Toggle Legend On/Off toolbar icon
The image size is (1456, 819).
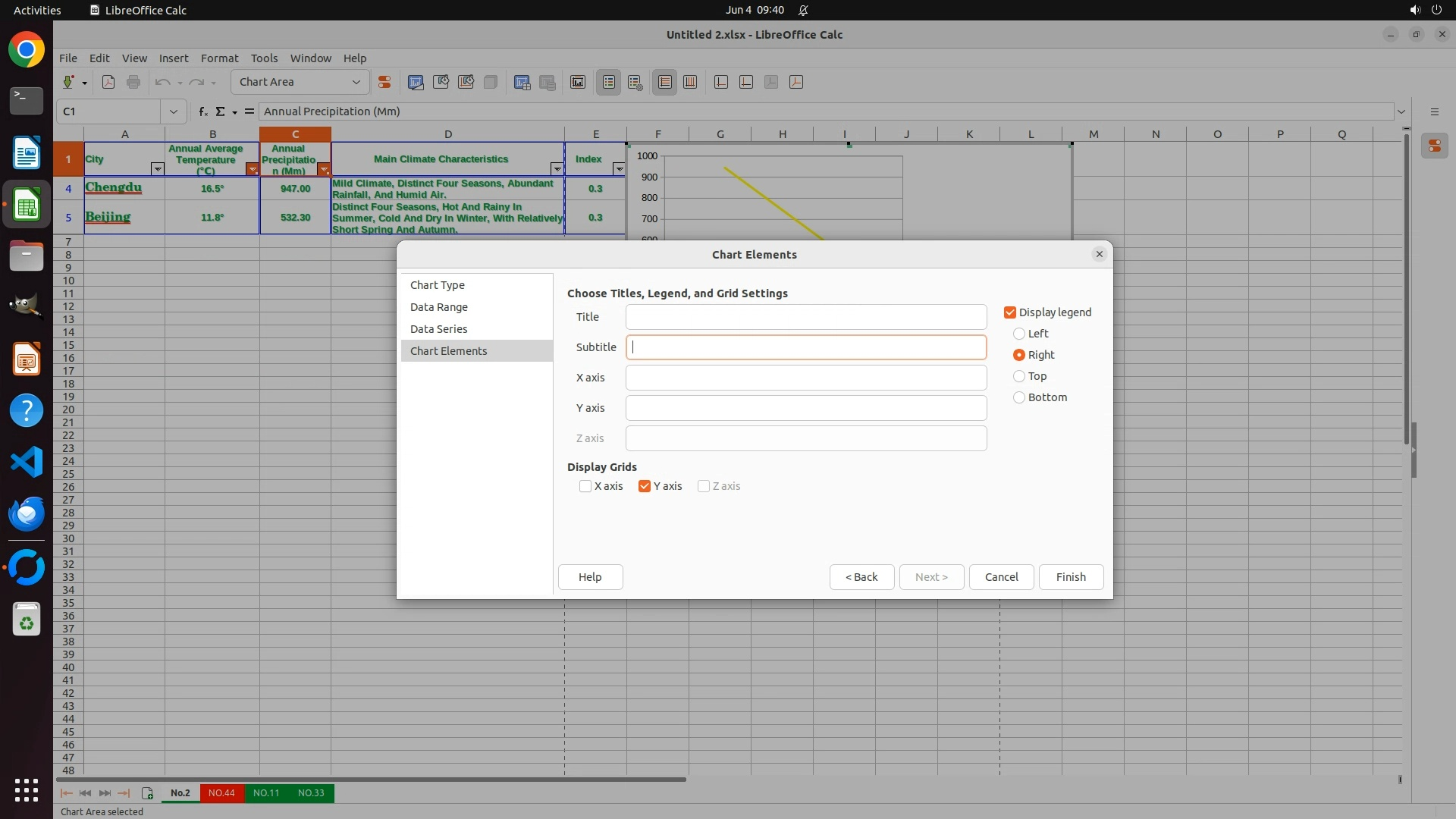click(609, 82)
